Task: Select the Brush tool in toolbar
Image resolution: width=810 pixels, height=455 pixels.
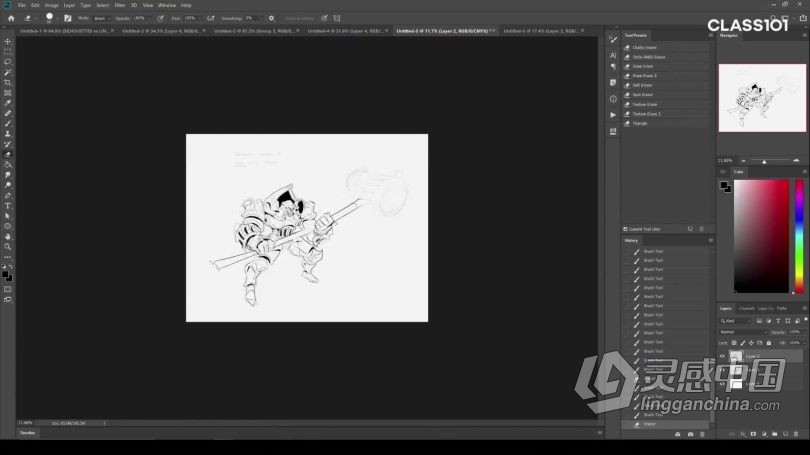Action: 7,124
